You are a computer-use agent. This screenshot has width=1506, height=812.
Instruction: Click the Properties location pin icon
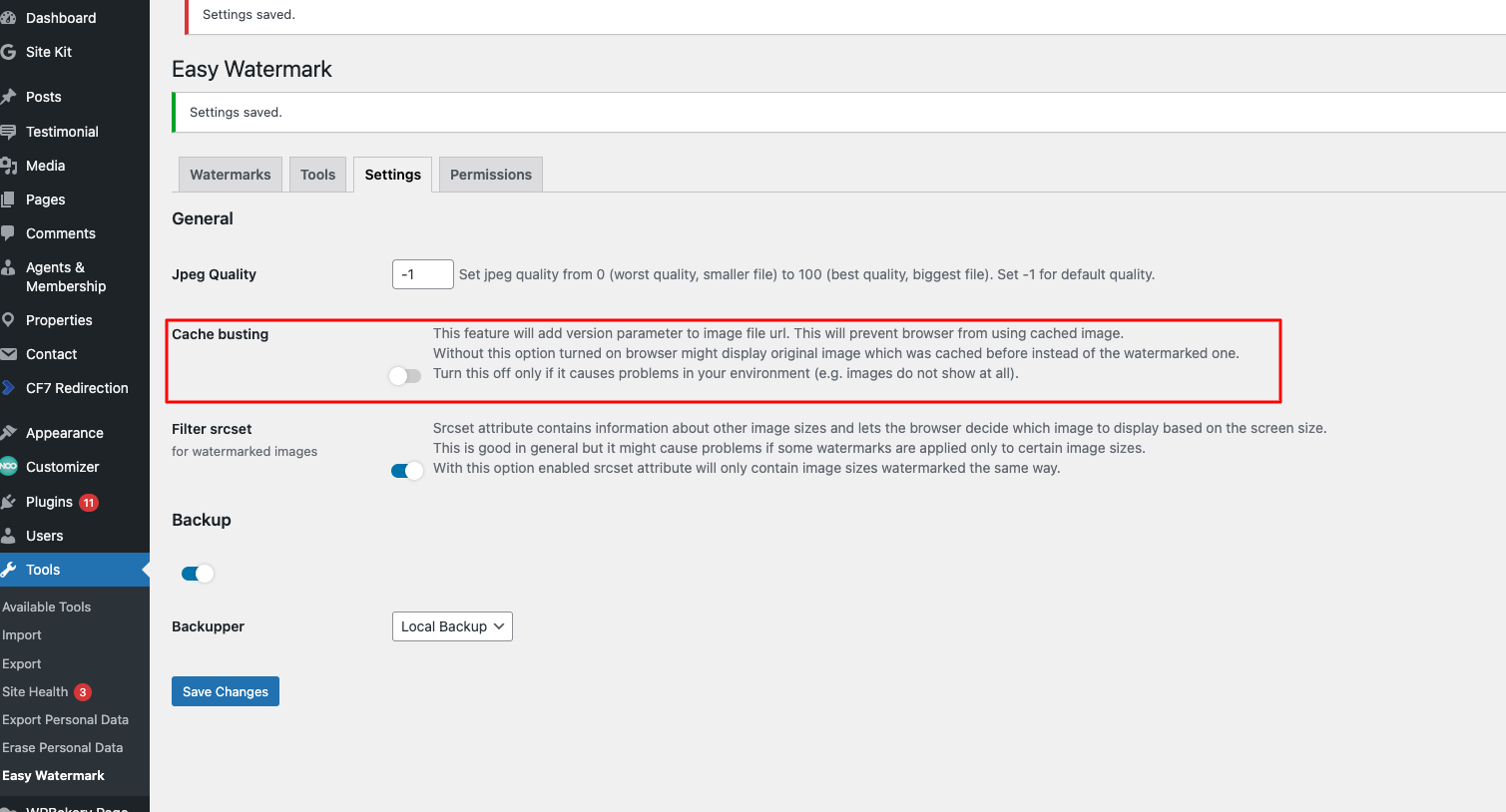click(x=8, y=320)
